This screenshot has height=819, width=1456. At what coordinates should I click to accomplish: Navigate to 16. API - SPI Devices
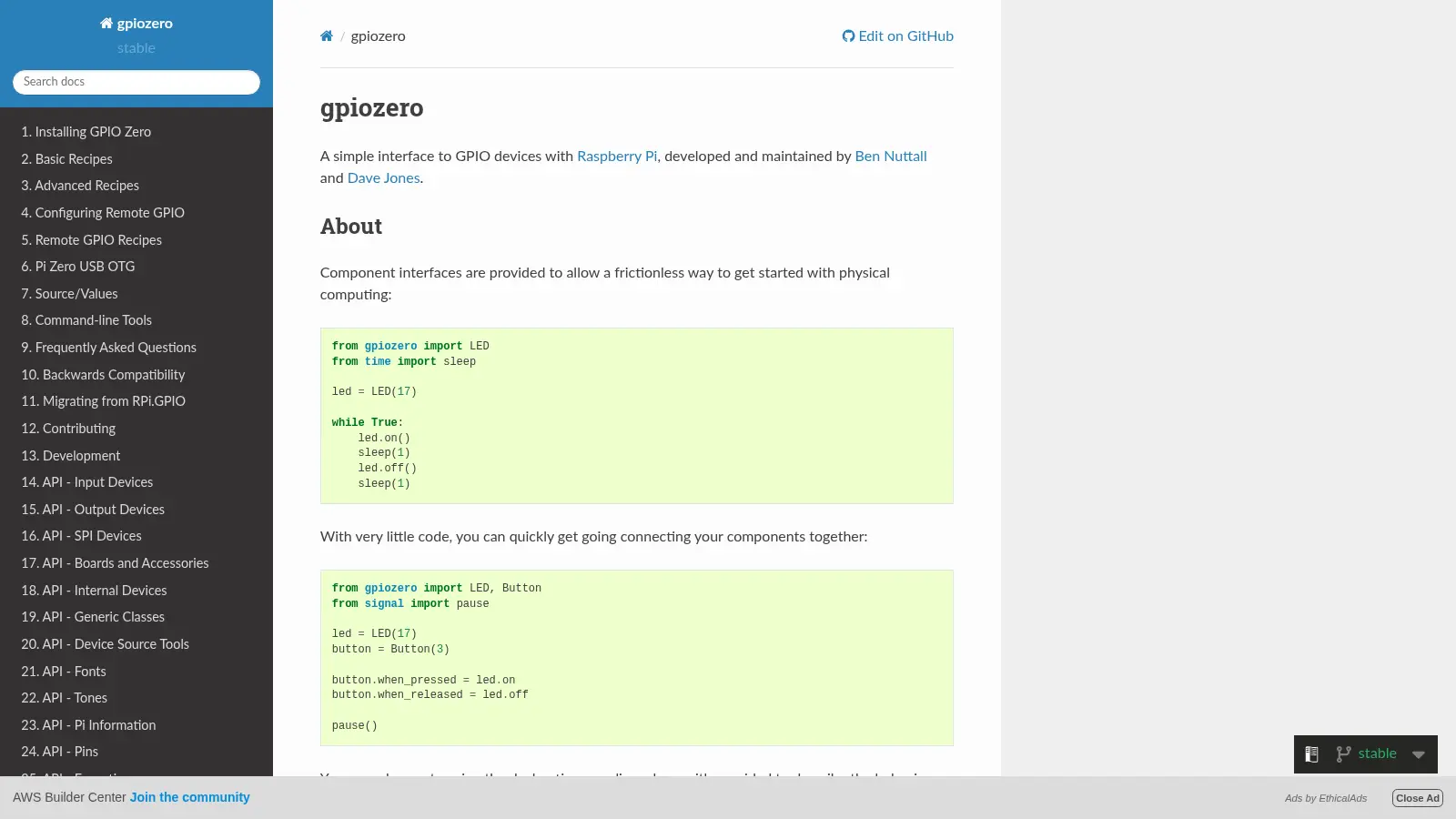pyautogui.click(x=136, y=536)
